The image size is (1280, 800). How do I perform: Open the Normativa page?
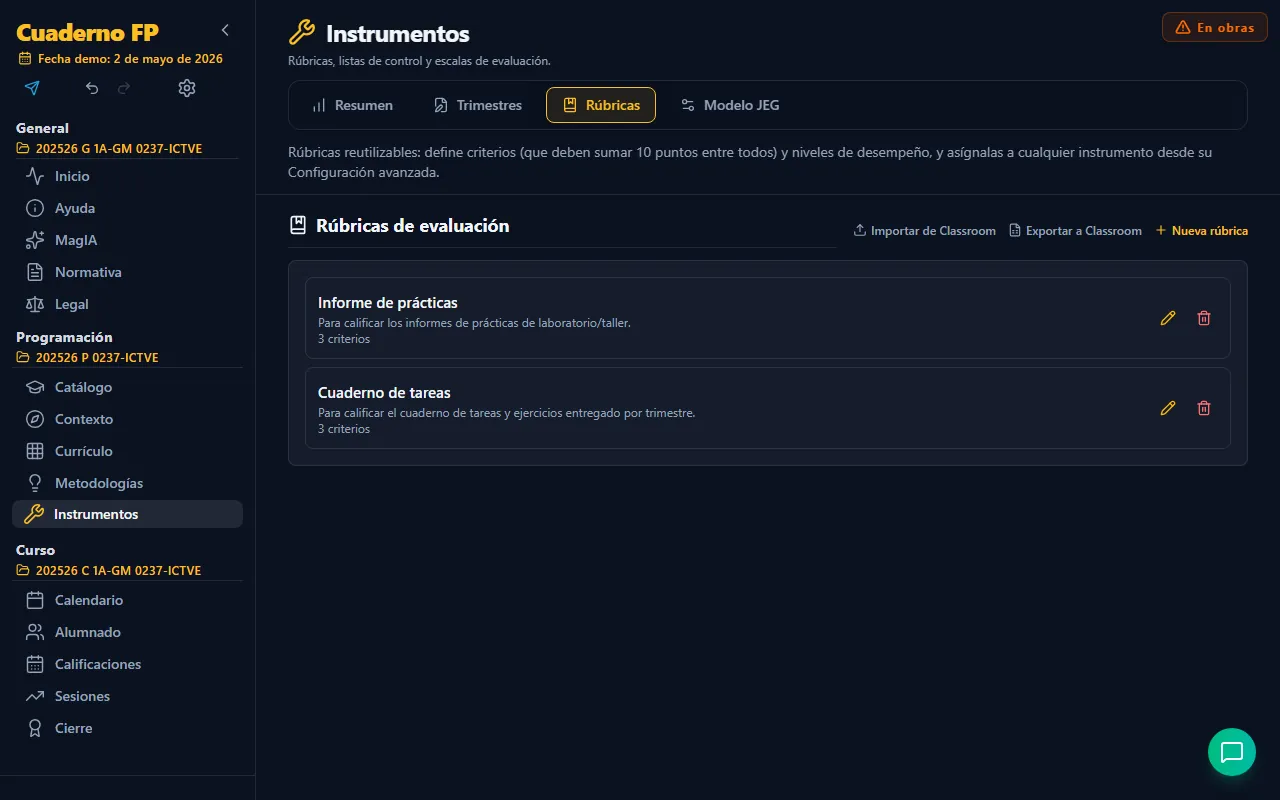(127, 272)
